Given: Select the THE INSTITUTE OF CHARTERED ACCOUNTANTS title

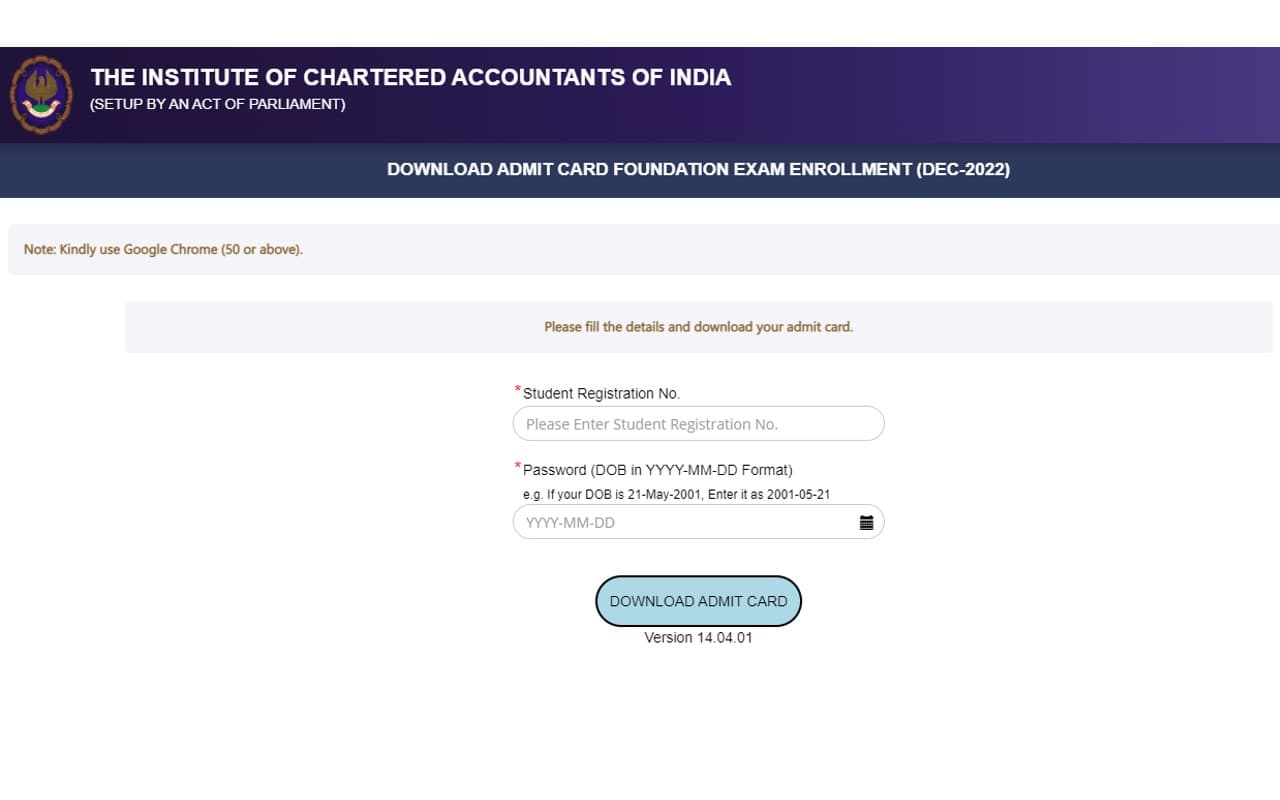Looking at the screenshot, I should click(410, 77).
